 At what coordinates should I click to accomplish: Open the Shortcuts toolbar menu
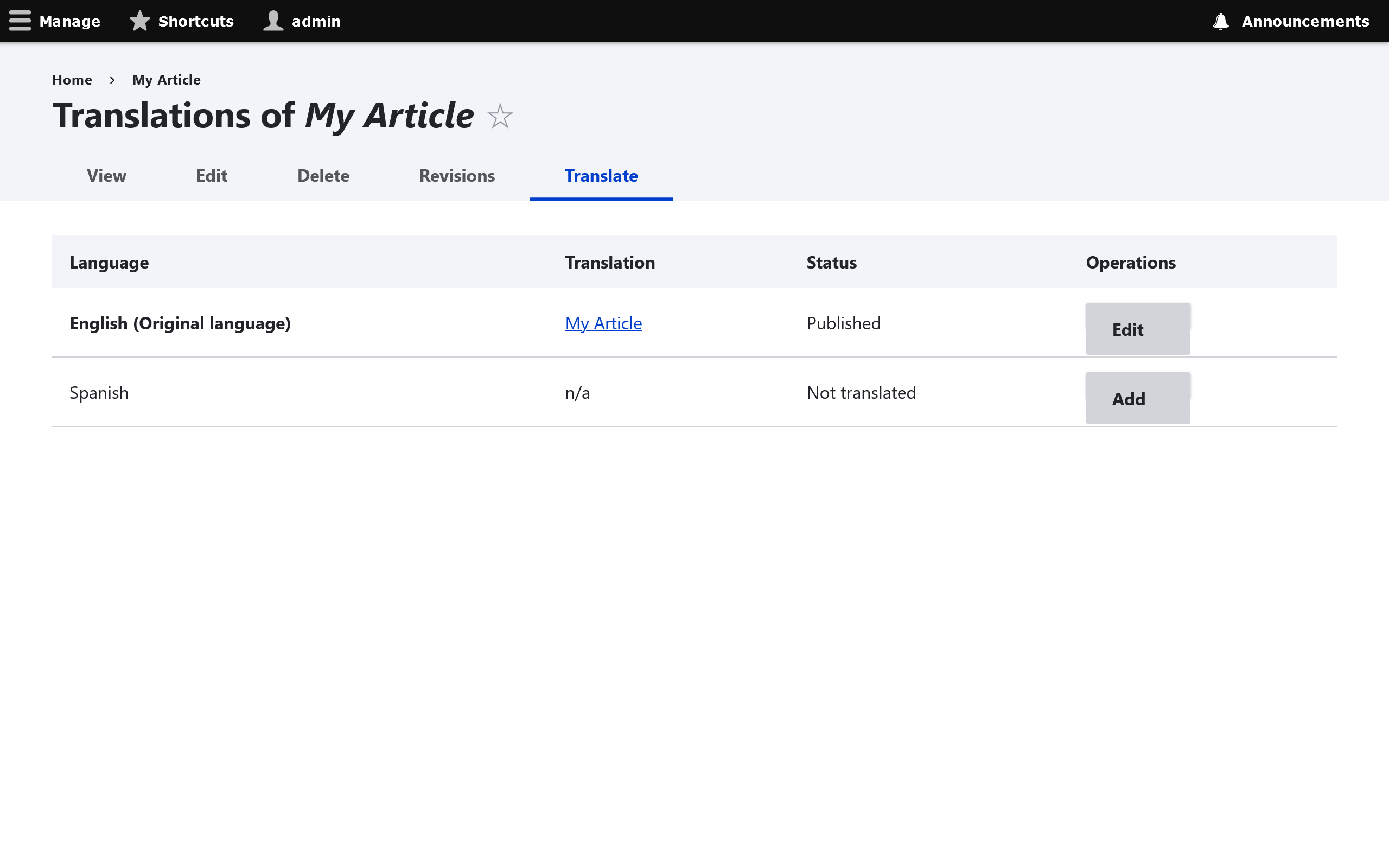click(182, 21)
